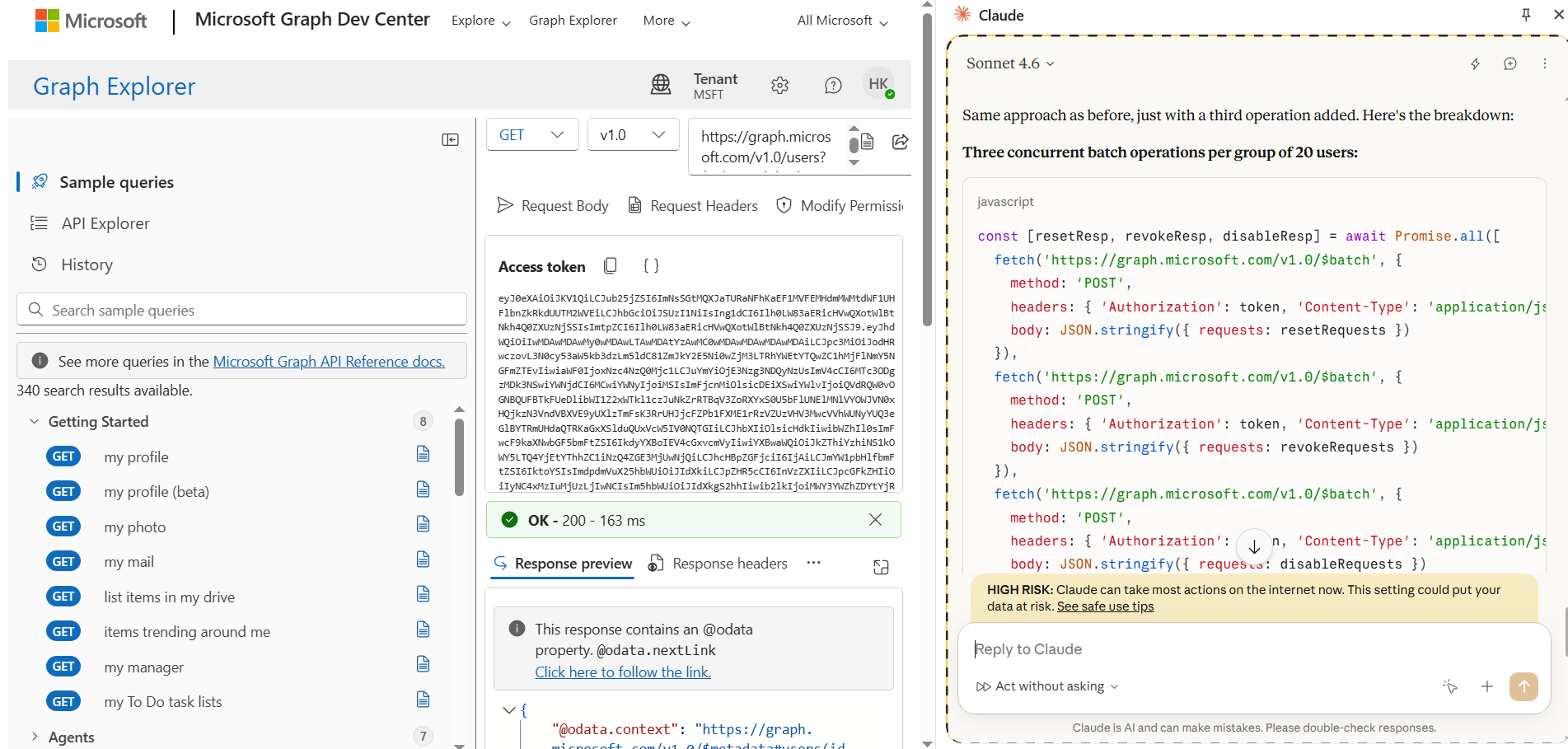Open the Tenant globe icon
Viewport: 1568px width, 749px height.
(661, 84)
